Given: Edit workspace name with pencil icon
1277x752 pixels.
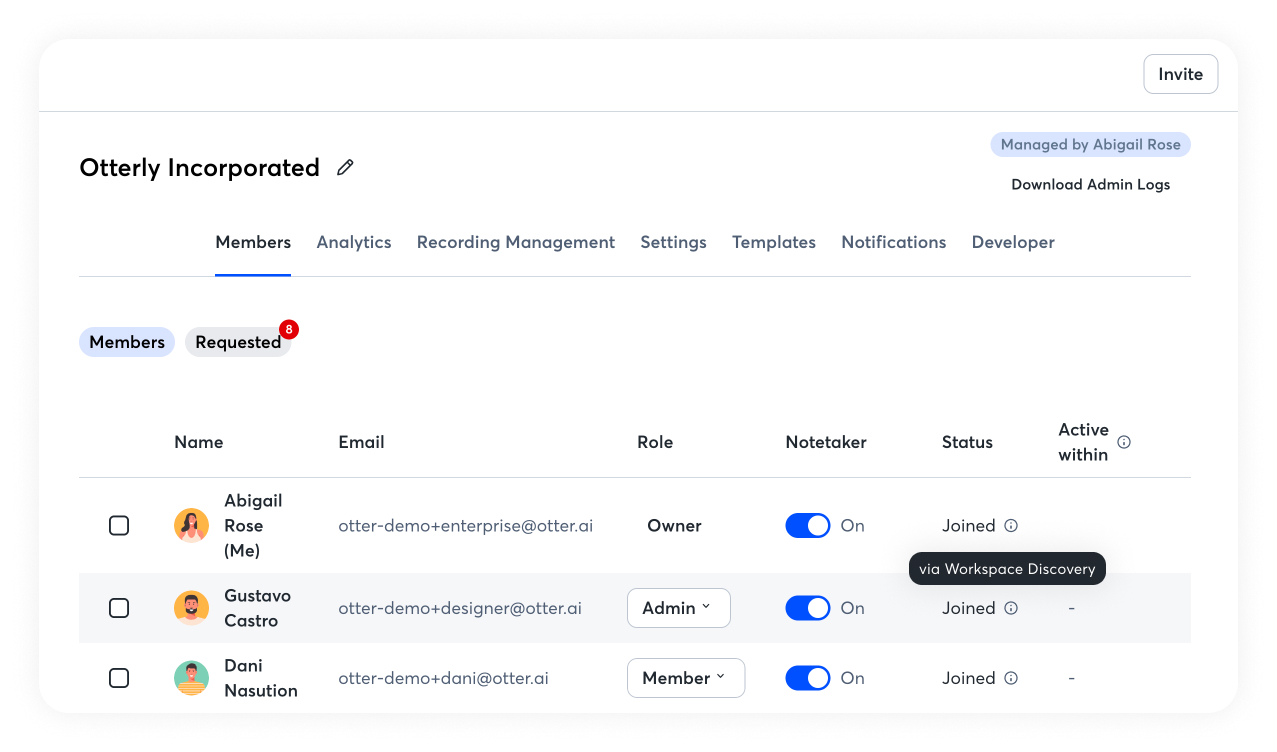Looking at the screenshot, I should 345,168.
